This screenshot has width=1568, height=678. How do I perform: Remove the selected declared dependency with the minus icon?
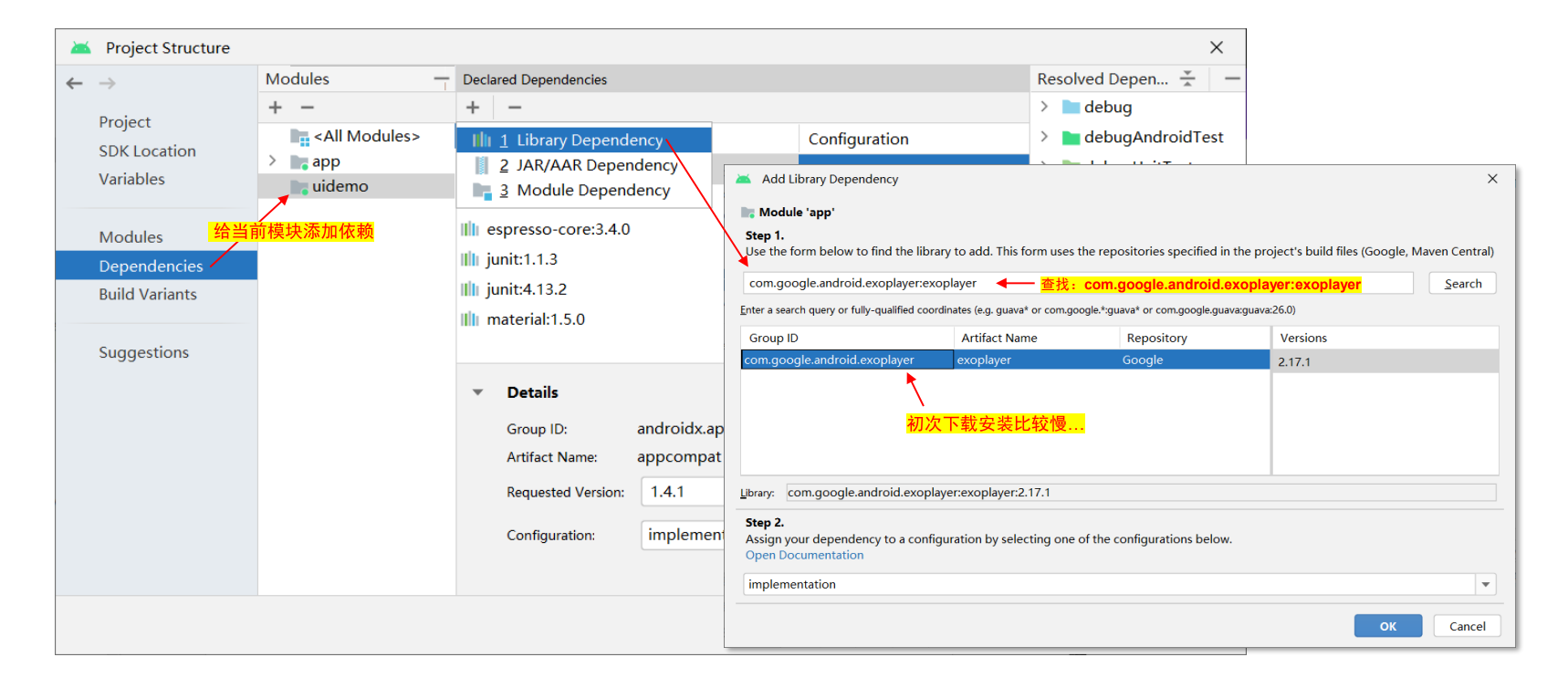coord(515,108)
